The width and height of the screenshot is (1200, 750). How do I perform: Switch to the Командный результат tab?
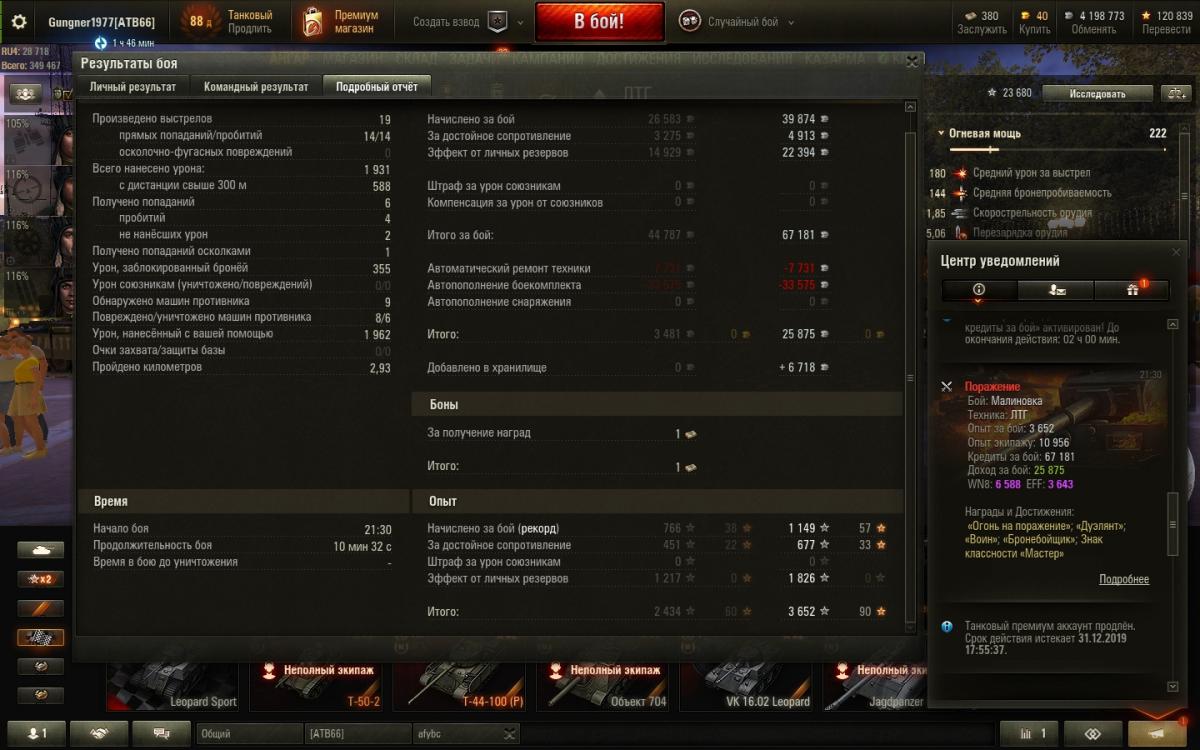click(x=256, y=87)
